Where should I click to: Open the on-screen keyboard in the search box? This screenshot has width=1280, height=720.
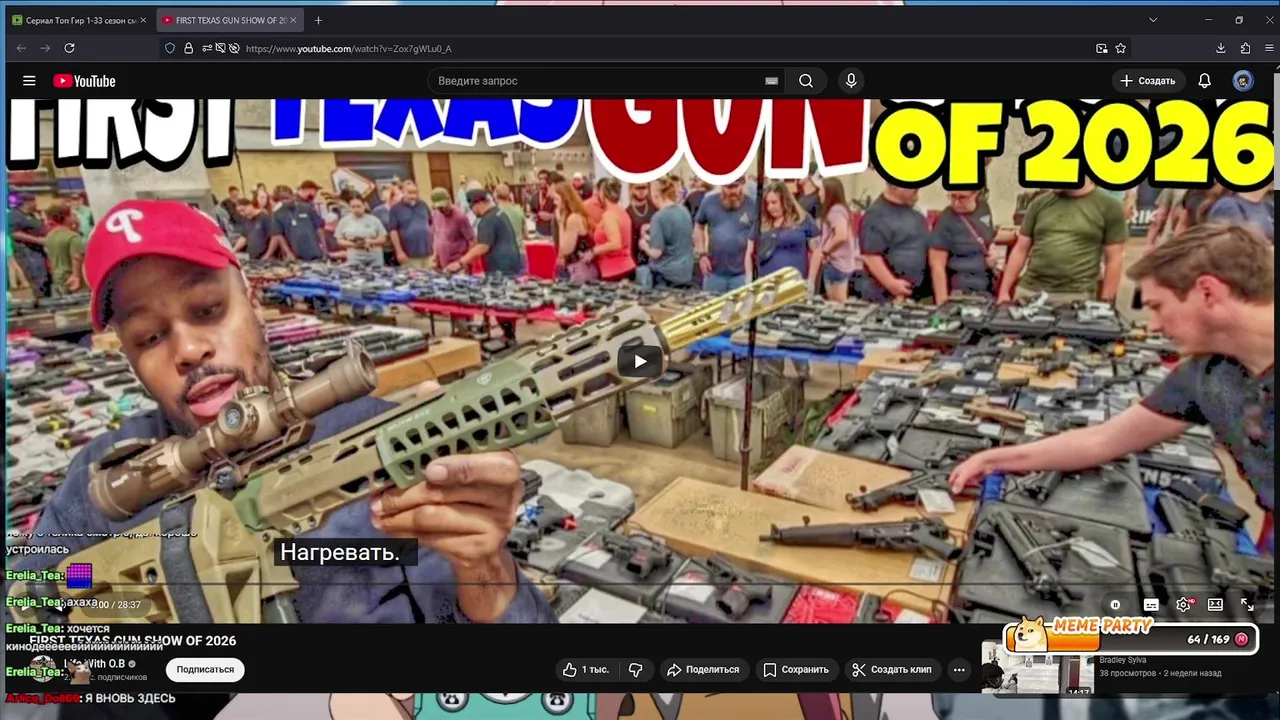(771, 81)
